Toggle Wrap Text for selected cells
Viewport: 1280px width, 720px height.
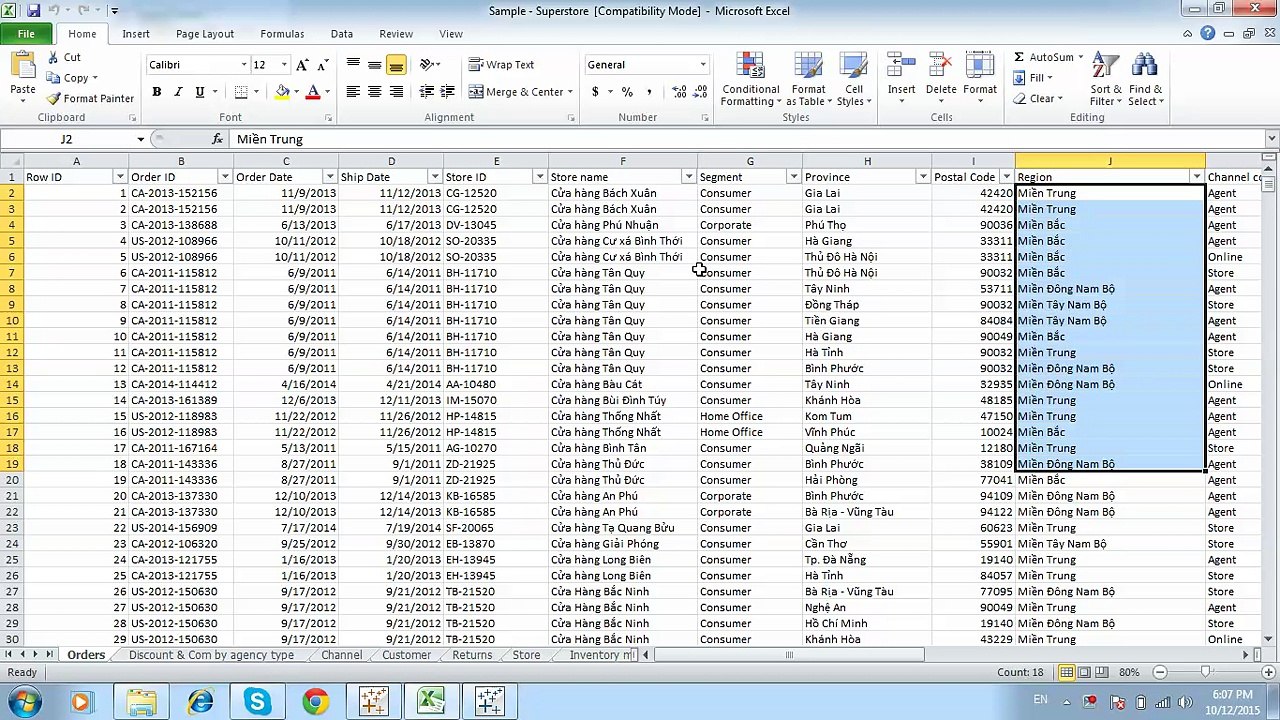(x=501, y=65)
